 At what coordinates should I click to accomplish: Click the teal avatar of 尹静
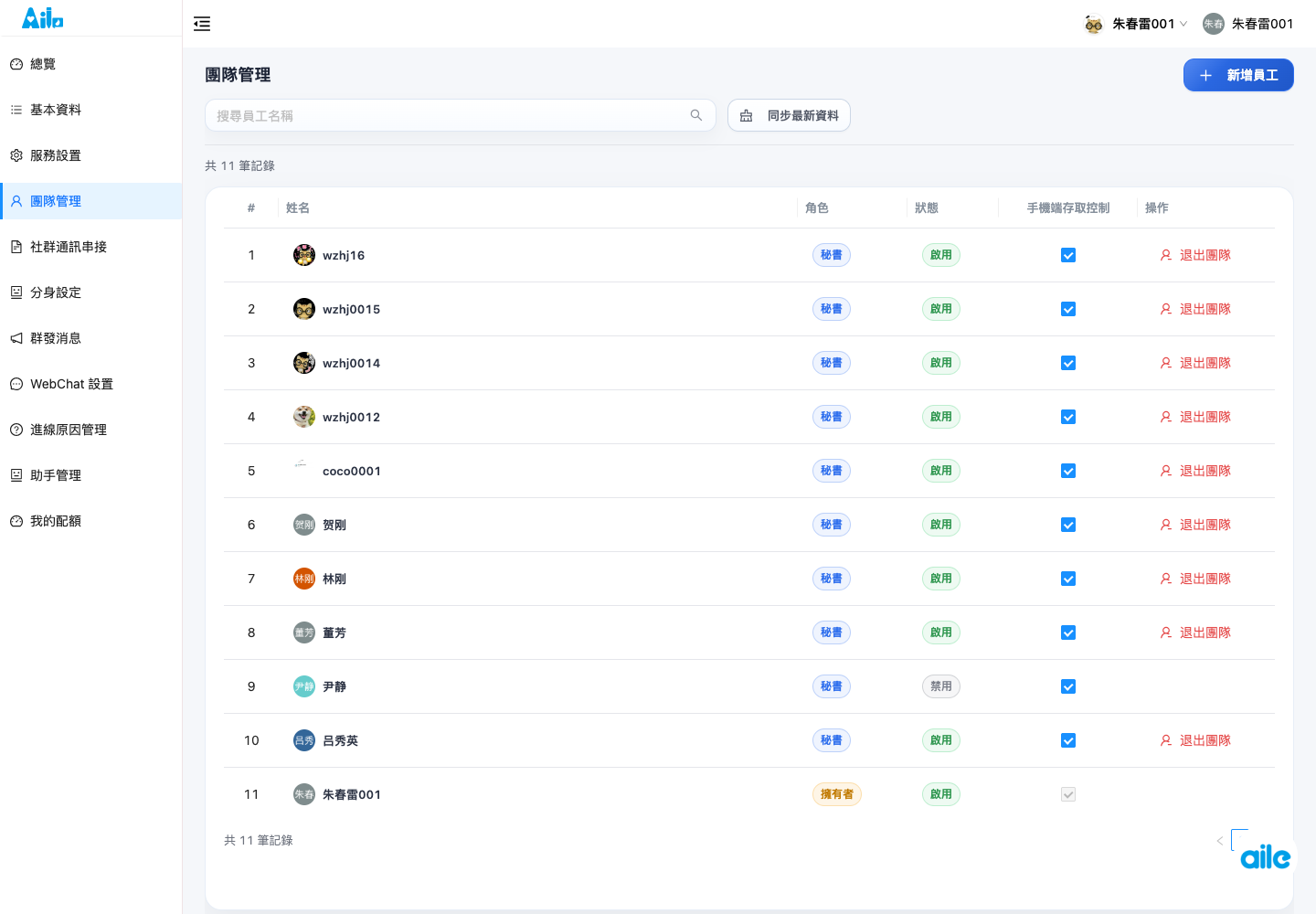(x=304, y=686)
